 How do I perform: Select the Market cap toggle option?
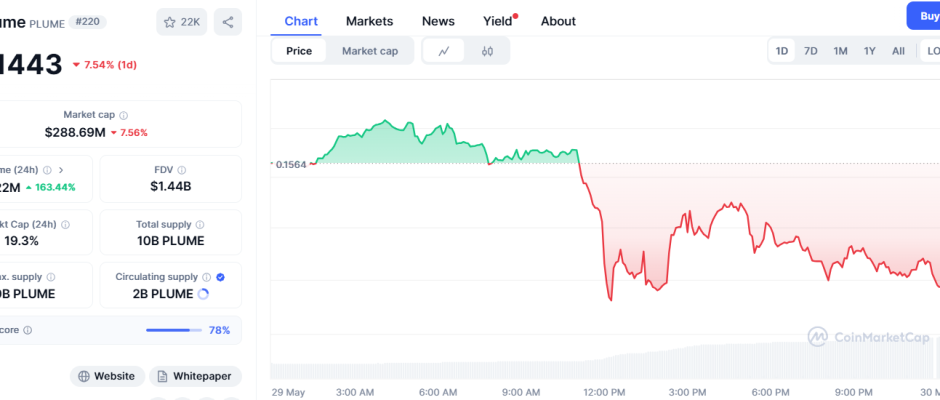[369, 51]
